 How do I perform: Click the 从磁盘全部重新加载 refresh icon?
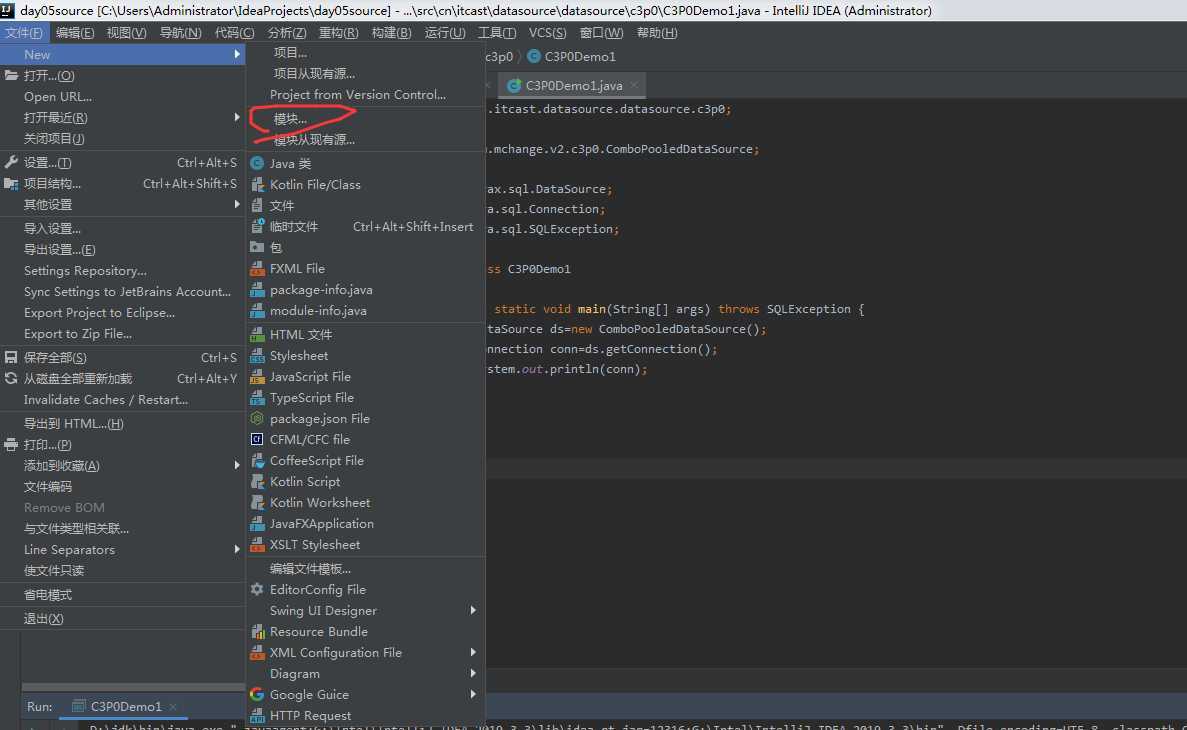(x=11, y=379)
